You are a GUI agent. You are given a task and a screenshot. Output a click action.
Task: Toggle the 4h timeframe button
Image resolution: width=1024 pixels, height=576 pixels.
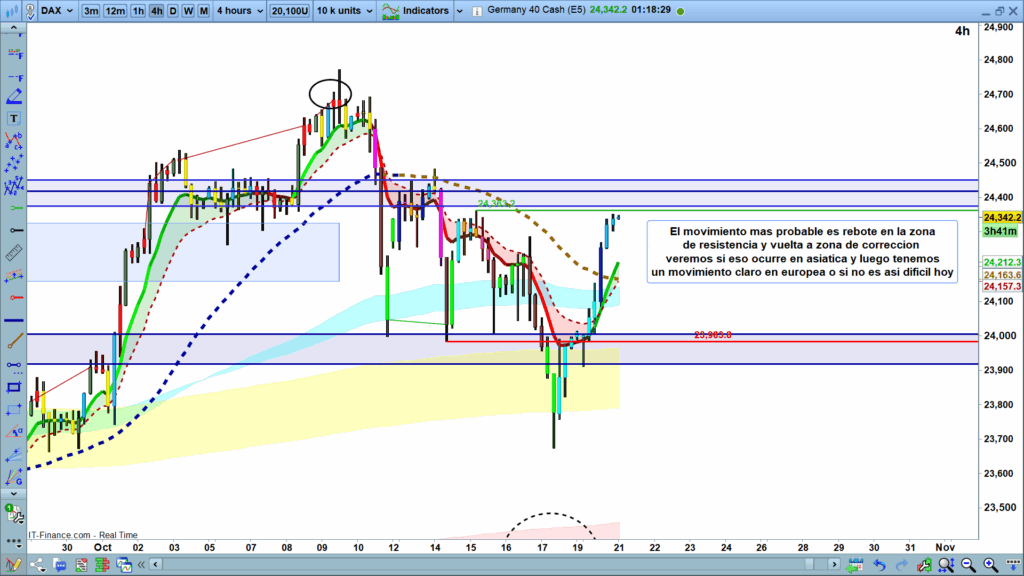click(156, 11)
